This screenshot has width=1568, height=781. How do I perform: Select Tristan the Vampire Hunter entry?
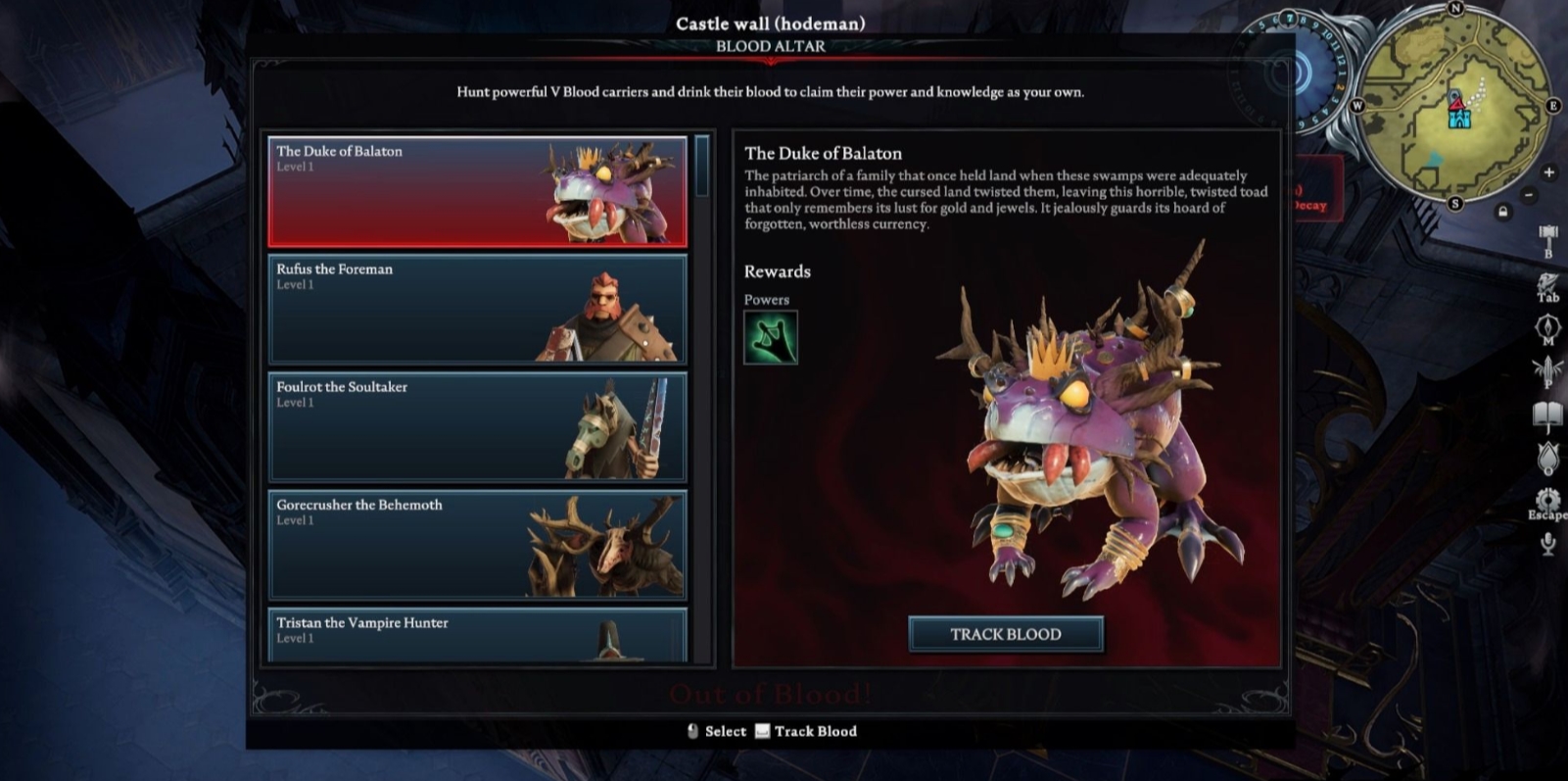coord(477,635)
